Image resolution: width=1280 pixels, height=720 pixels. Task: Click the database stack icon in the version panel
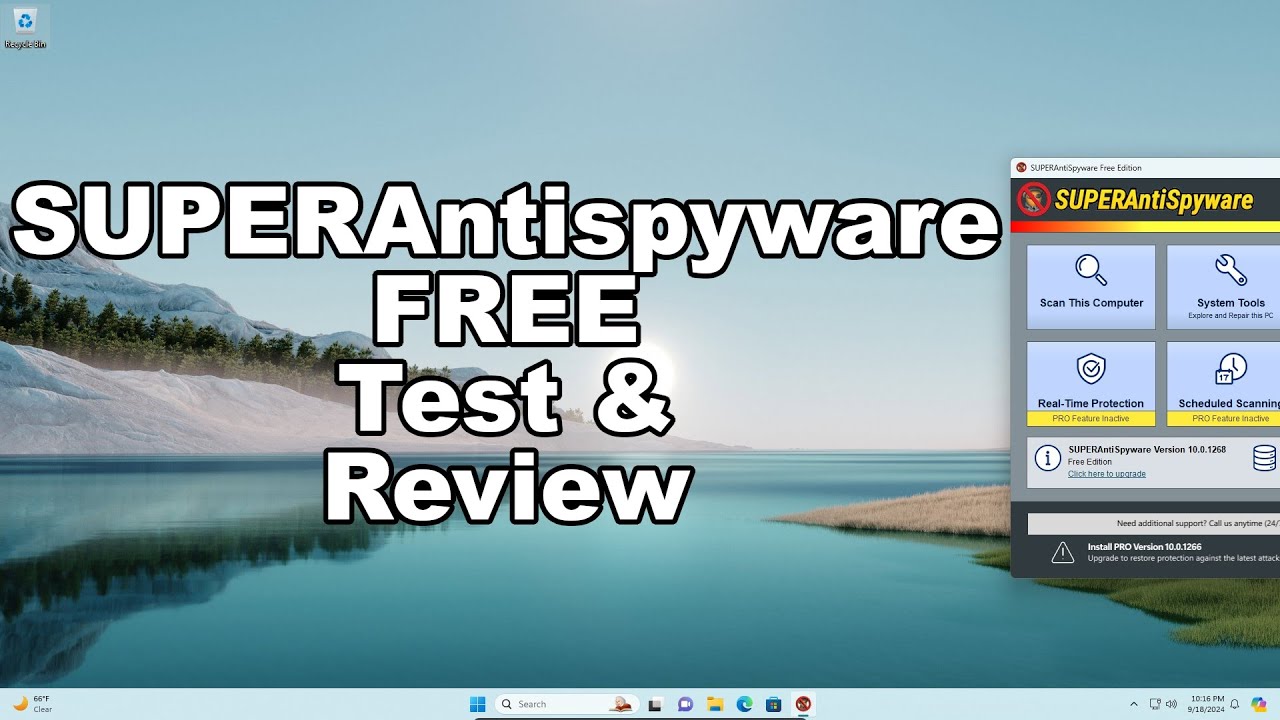[1264, 459]
